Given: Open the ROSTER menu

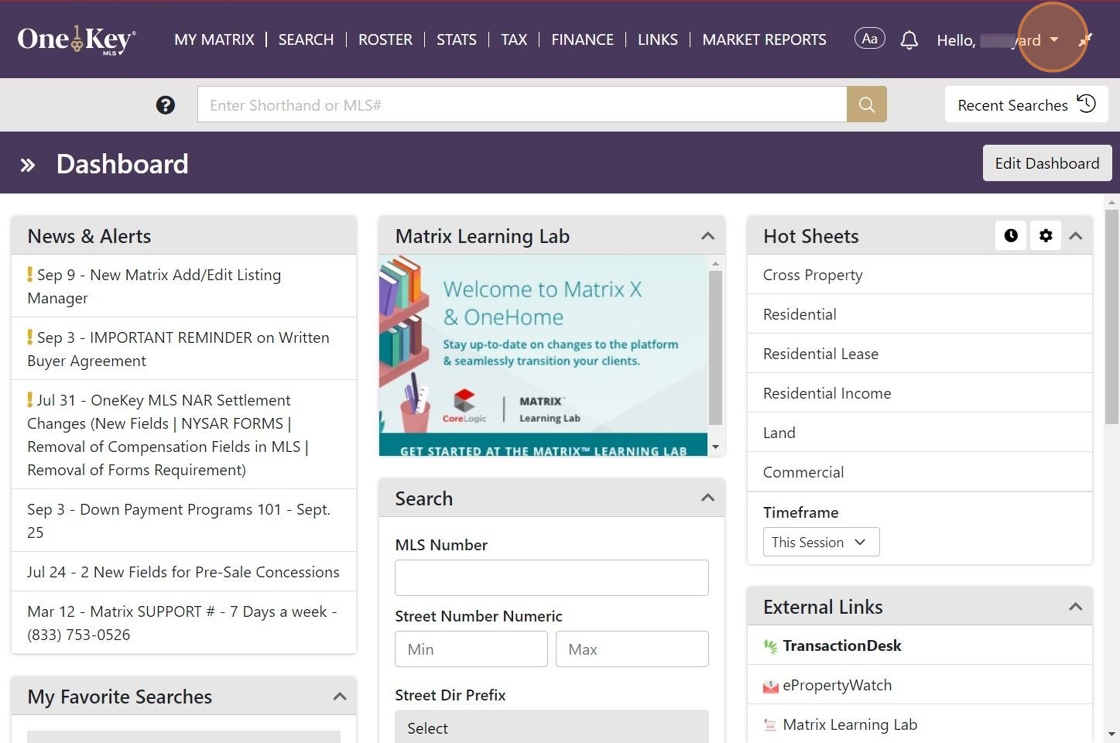Looking at the screenshot, I should (x=385, y=40).
